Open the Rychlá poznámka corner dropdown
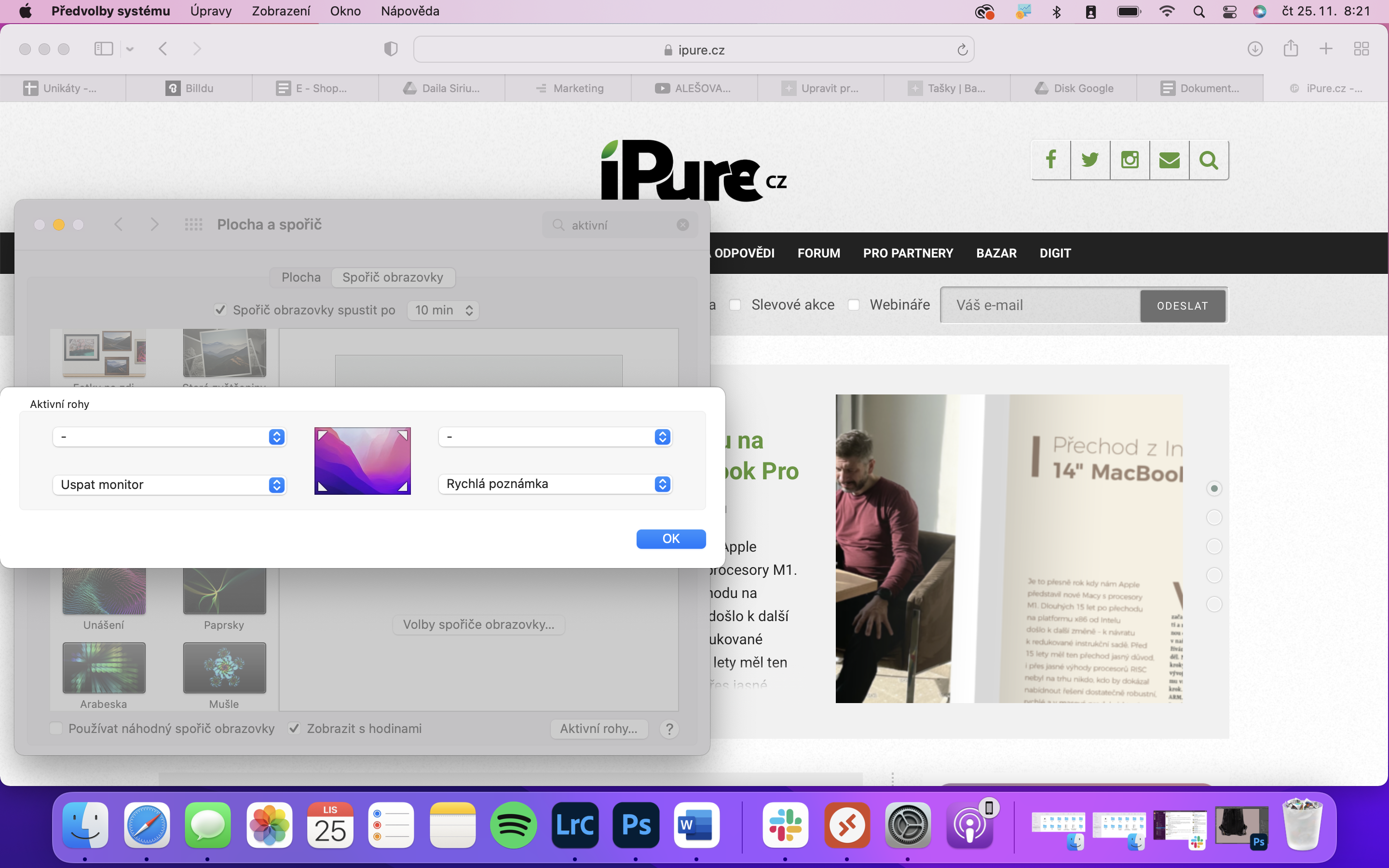The image size is (1389, 868). pyautogui.click(x=555, y=484)
